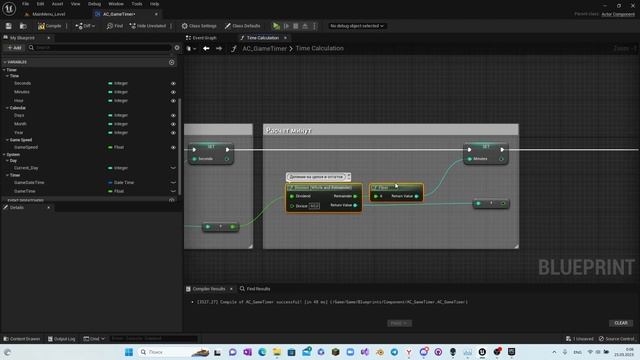The width and height of the screenshot is (640, 360).
Task: Click the 1 Unsaved indicator
Action: tap(580, 339)
